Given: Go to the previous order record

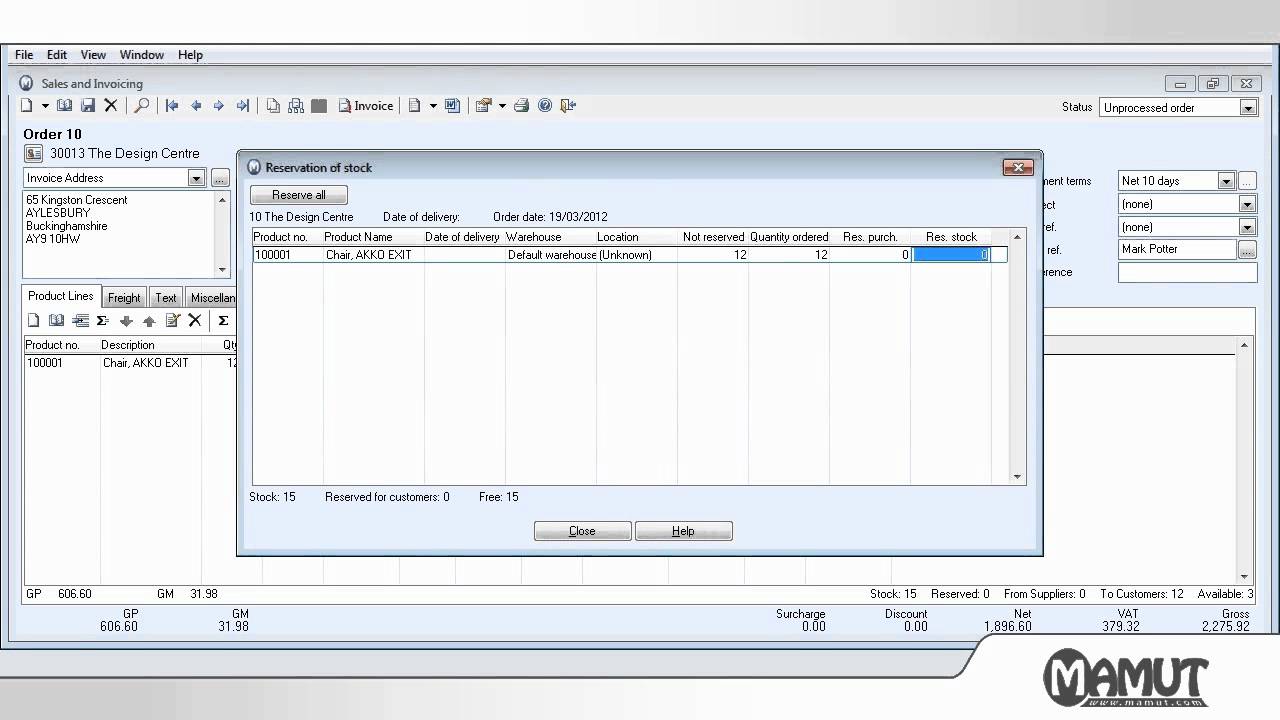Looking at the screenshot, I should (x=196, y=105).
